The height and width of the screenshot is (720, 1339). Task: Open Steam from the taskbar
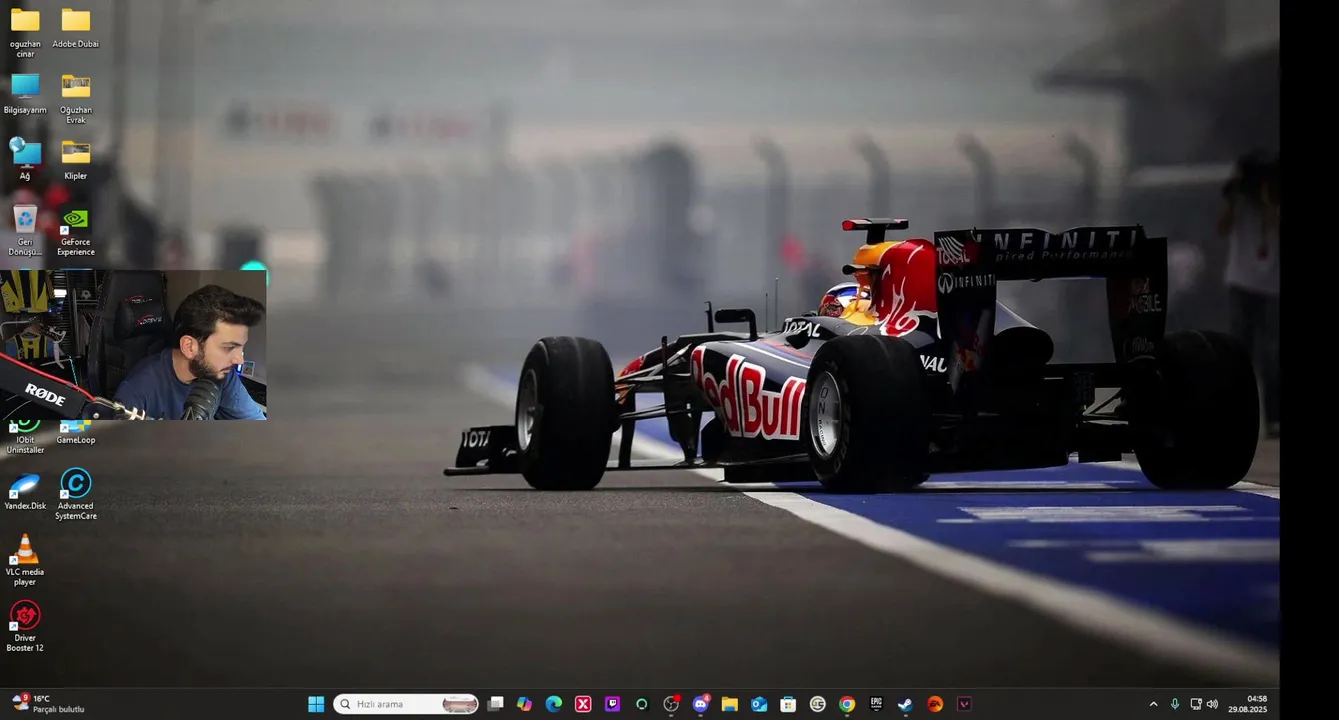click(905, 704)
